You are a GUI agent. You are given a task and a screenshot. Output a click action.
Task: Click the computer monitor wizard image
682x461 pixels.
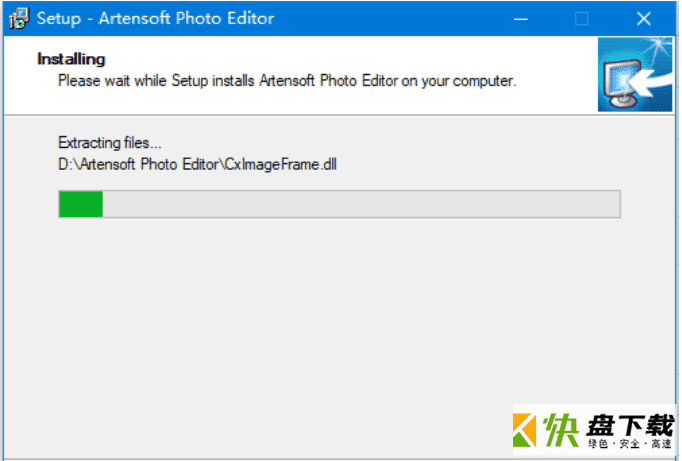(x=622, y=85)
